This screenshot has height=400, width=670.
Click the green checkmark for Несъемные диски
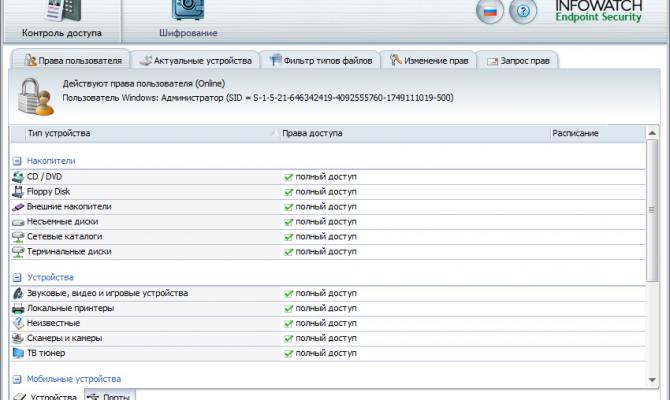pyautogui.click(x=289, y=222)
